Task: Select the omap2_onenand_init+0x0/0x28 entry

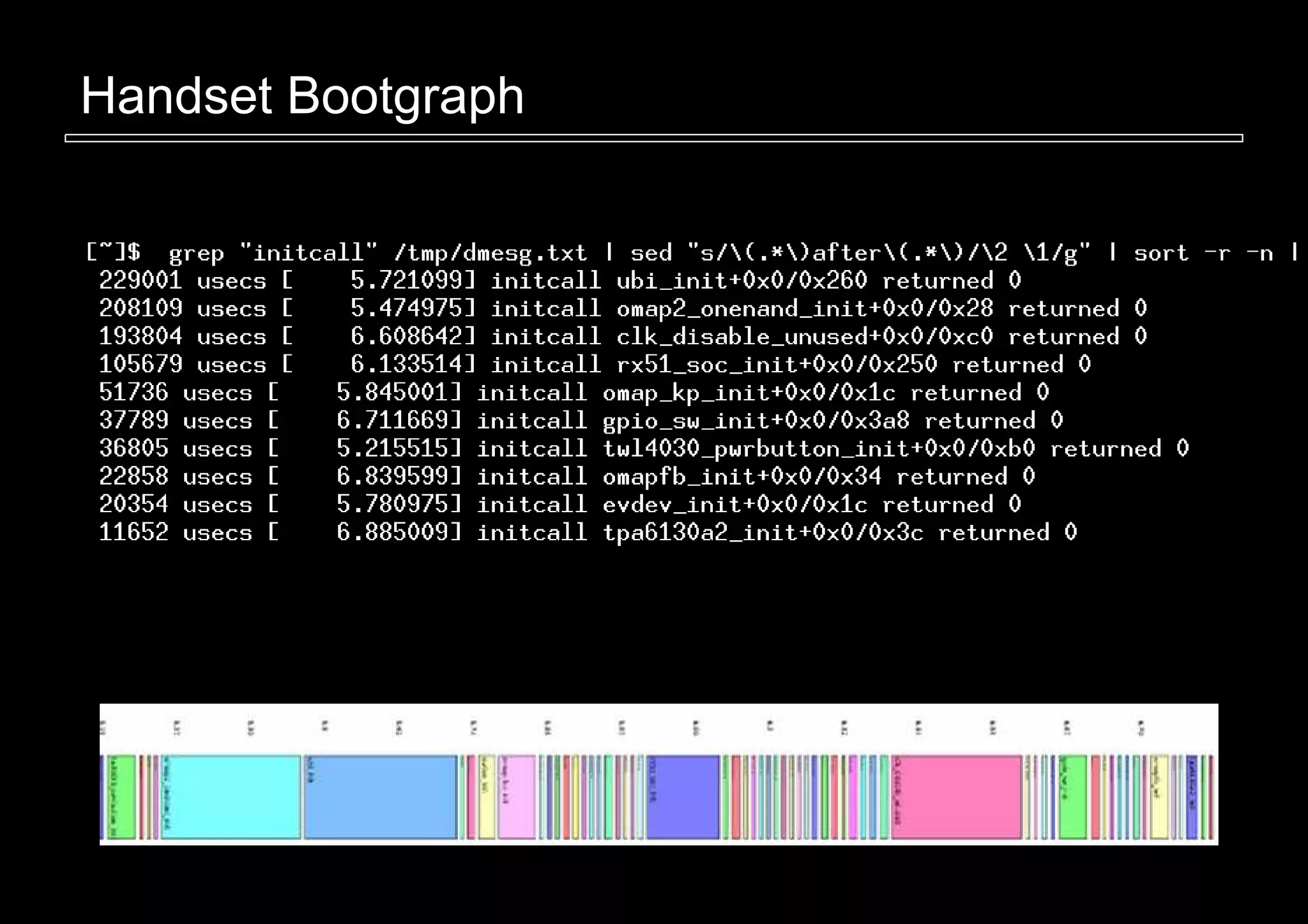Action: 805,308
